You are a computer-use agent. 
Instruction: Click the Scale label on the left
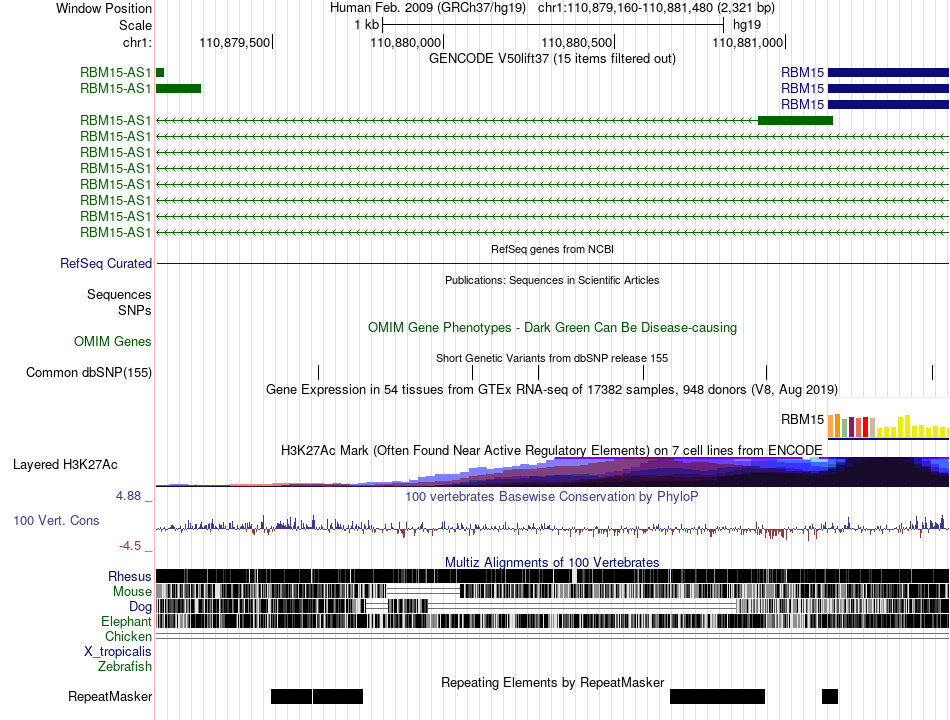(x=135, y=25)
